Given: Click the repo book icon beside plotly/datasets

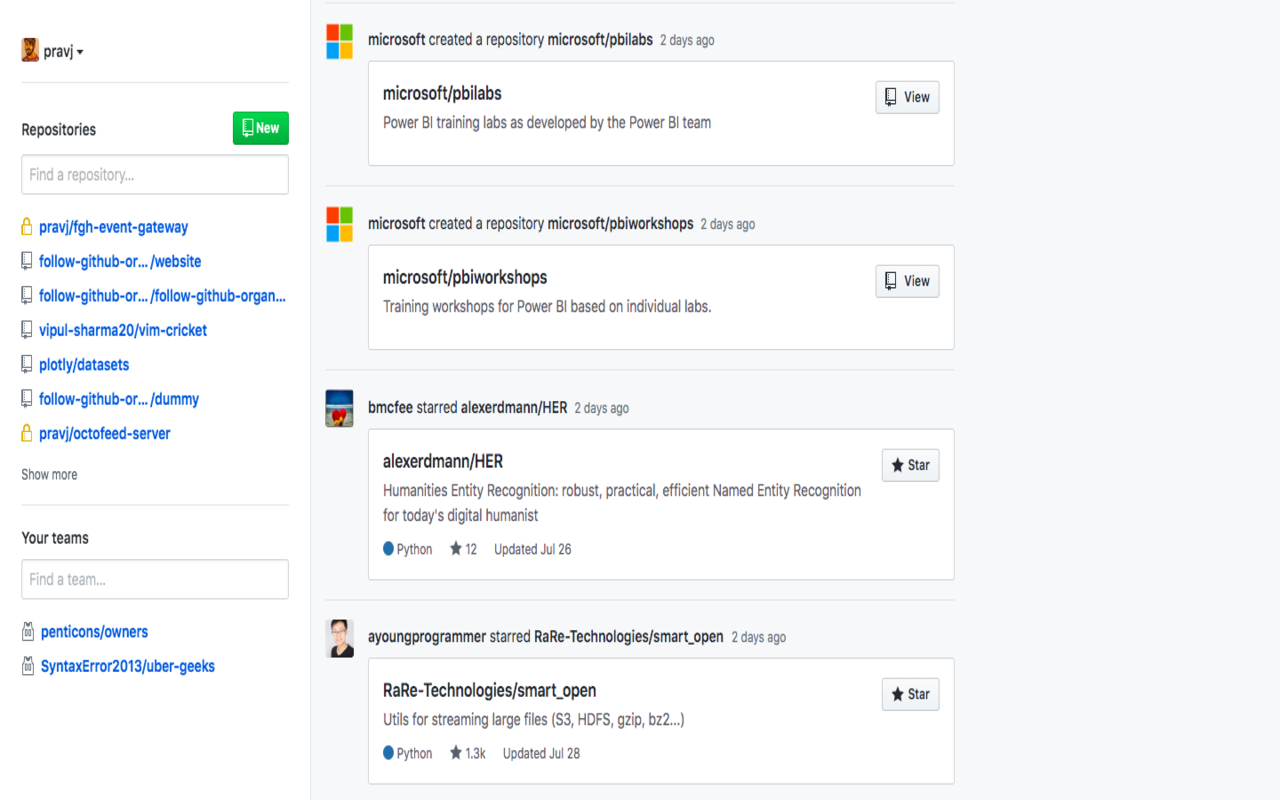Looking at the screenshot, I should (x=27, y=364).
